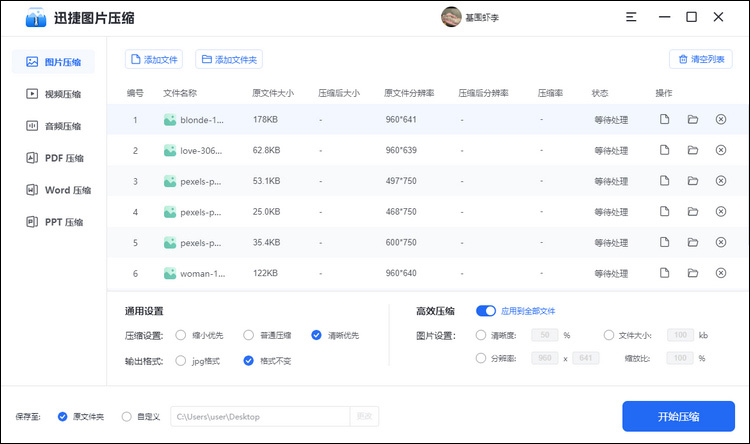Select 图片压缩 in the sidebar
750x444 pixels.
(x=53, y=62)
